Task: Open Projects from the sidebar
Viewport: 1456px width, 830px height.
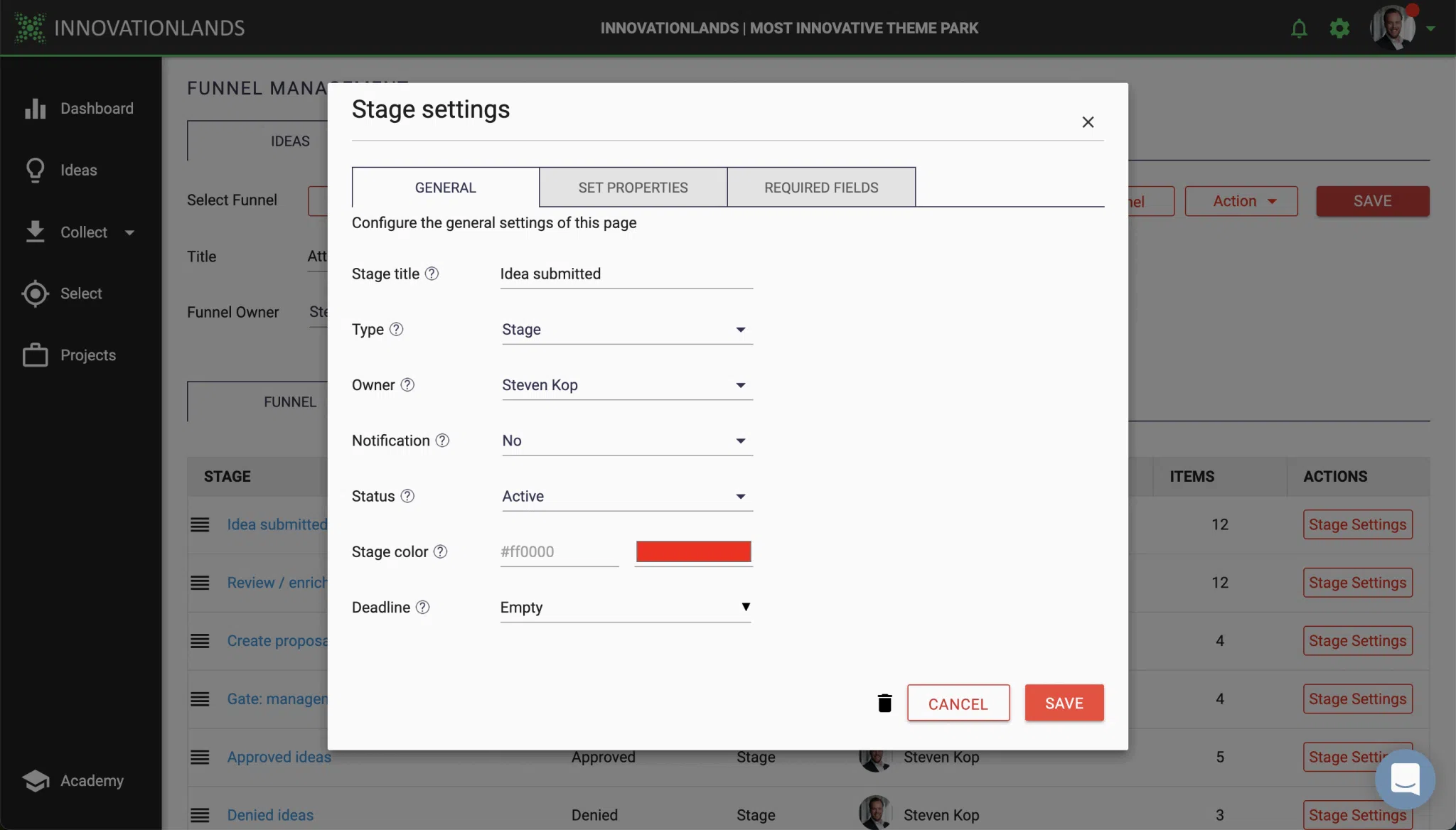Action: [69, 355]
